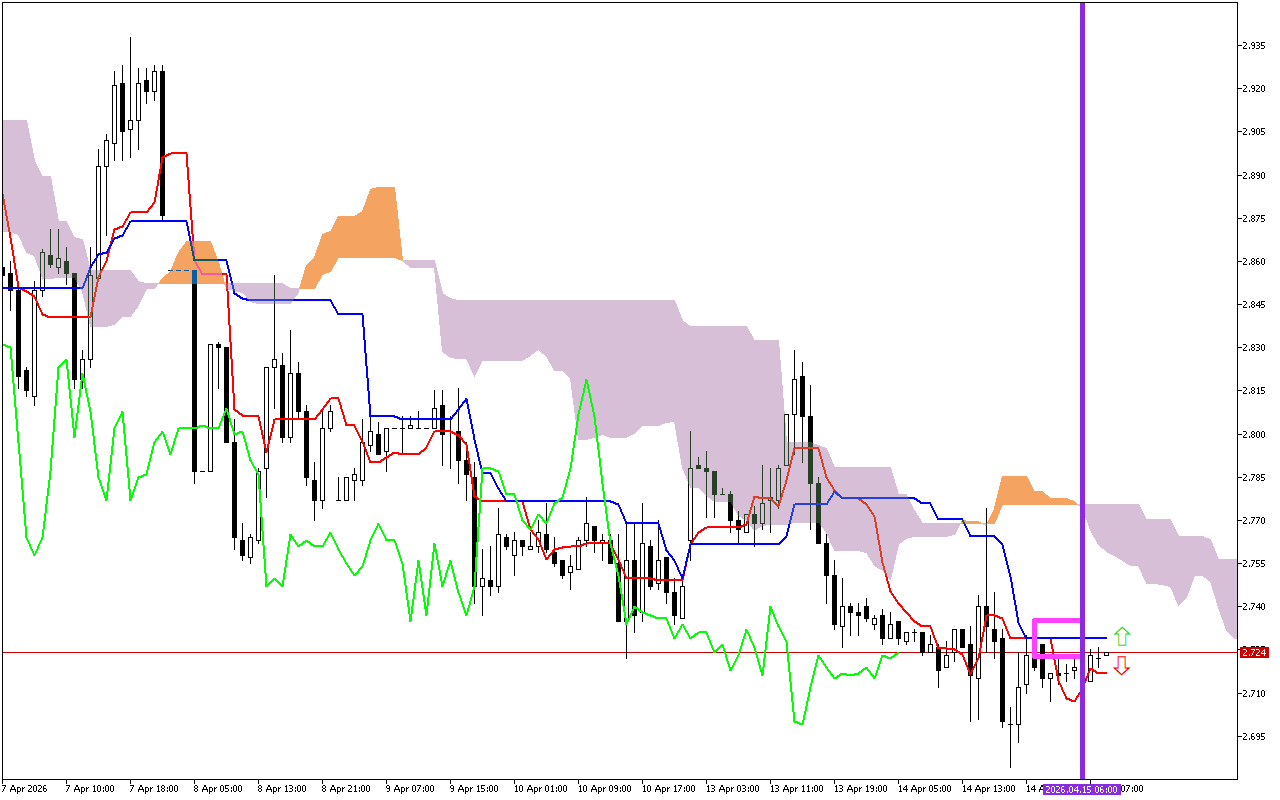Image resolution: width=1280 pixels, height=800 pixels.
Task: Click the 8 Apr 13:00 time axis label
Action: (281, 789)
